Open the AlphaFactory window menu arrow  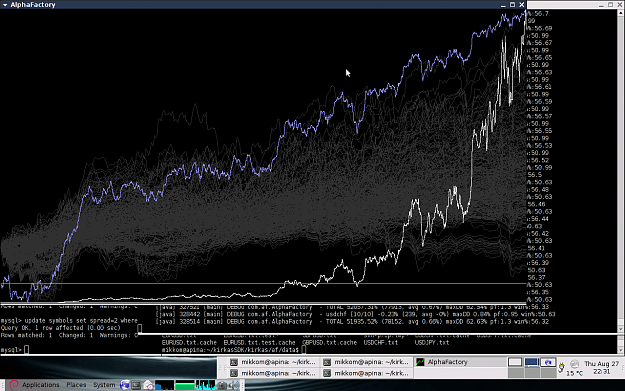point(5,5)
